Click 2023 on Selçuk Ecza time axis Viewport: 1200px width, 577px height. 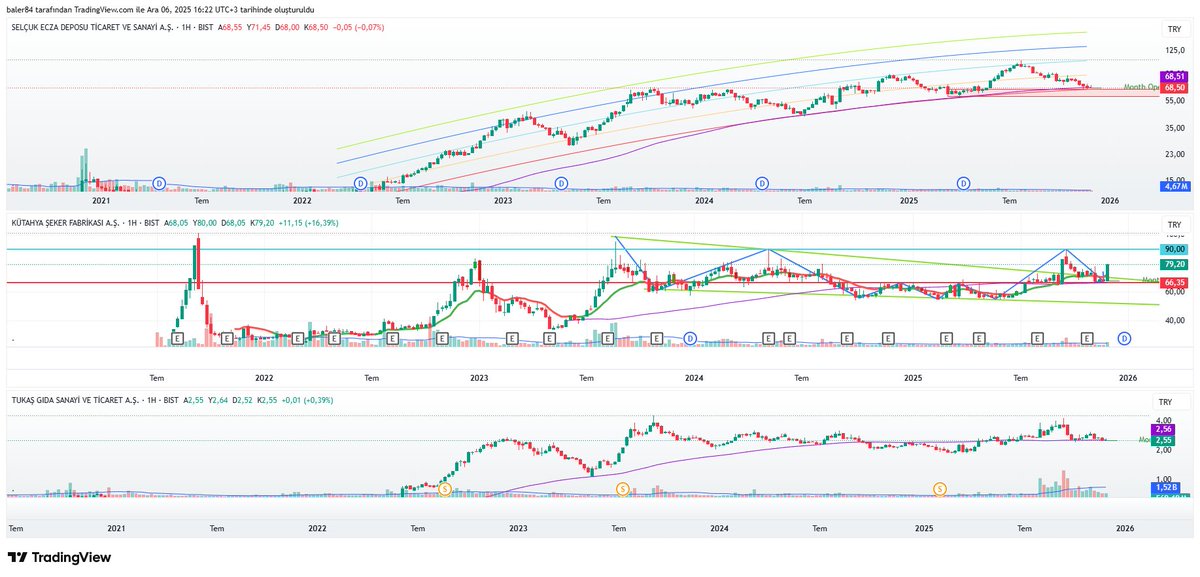pos(502,200)
